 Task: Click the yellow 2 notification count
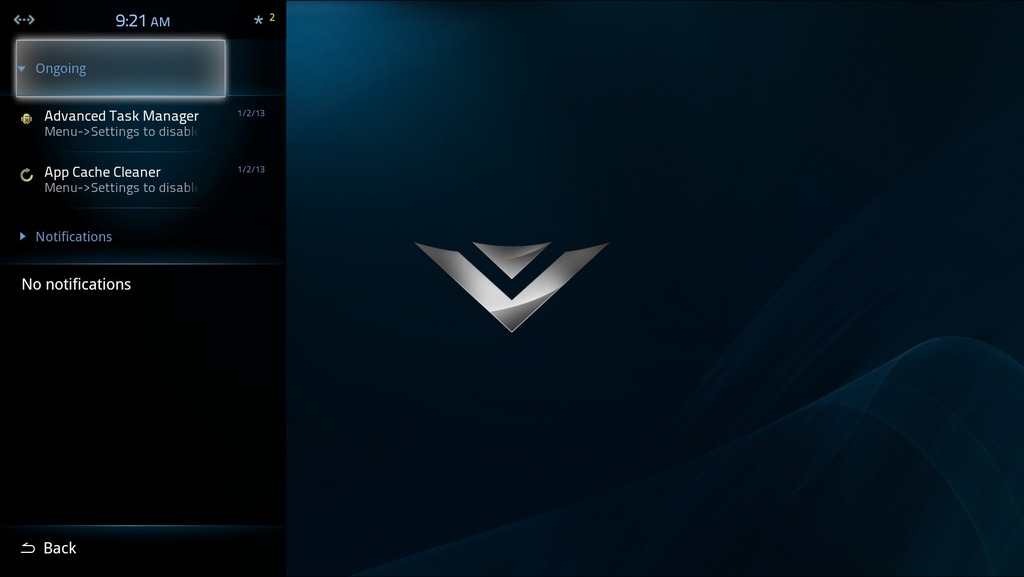click(x=272, y=18)
